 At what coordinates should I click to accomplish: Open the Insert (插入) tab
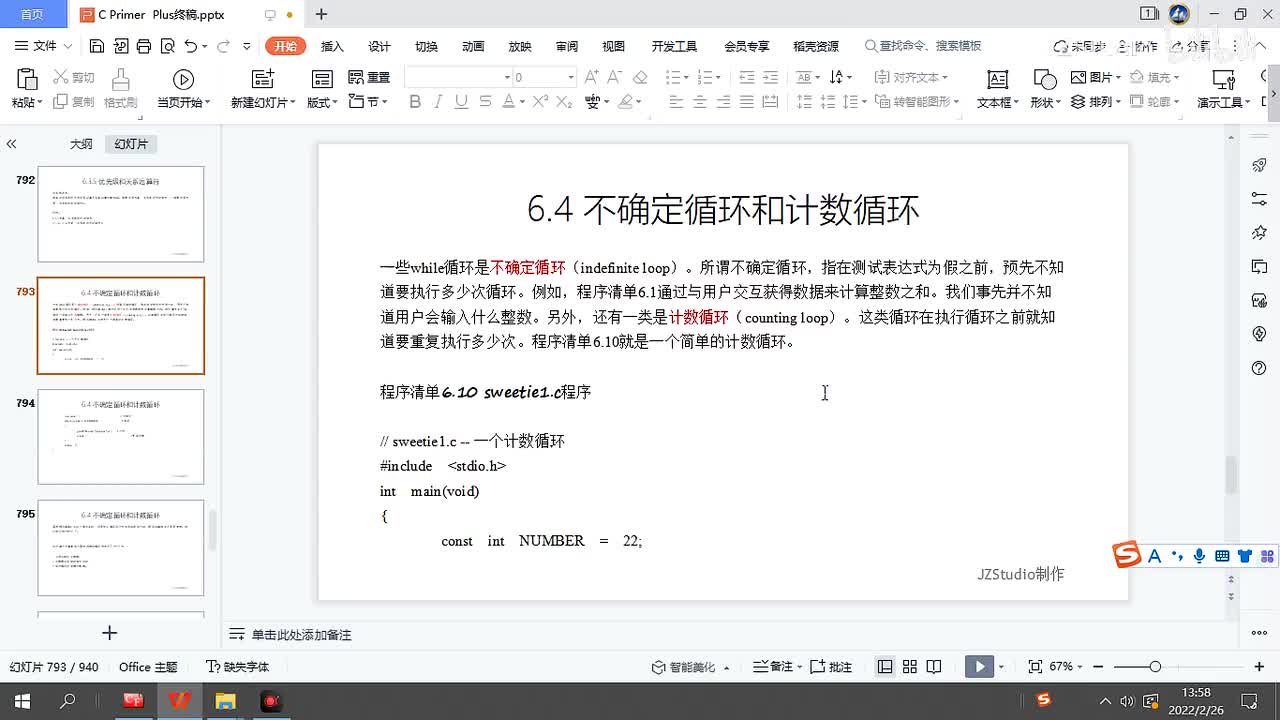click(332, 46)
